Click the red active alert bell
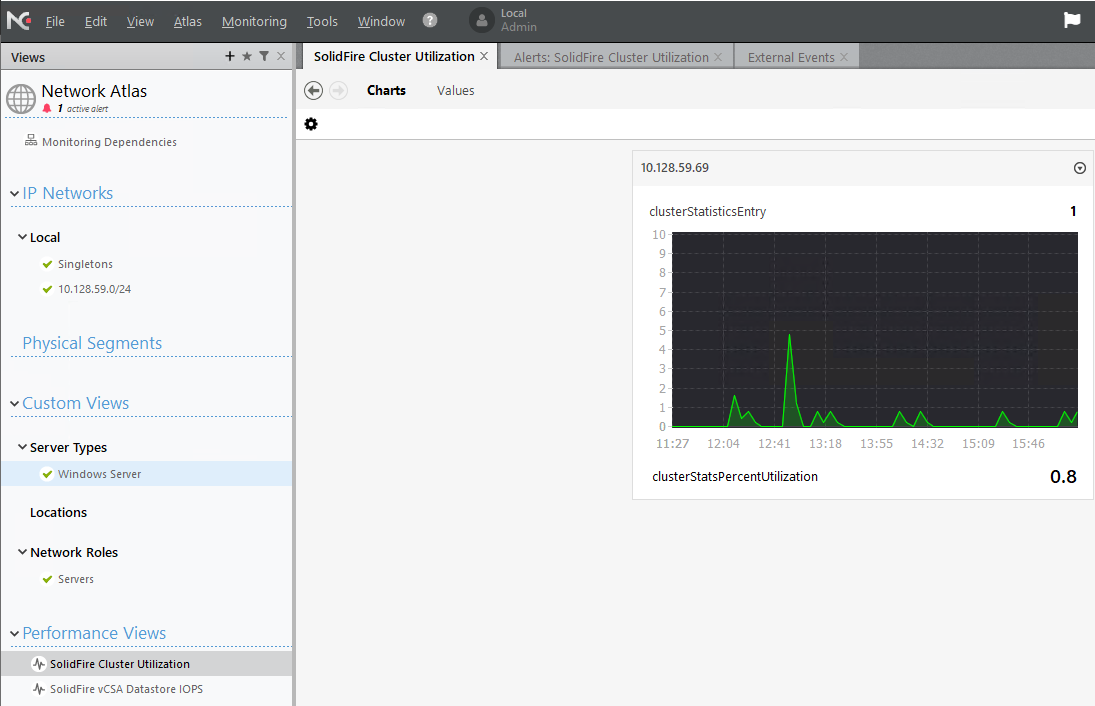Screen dimensions: 1095x706 tap(47, 108)
